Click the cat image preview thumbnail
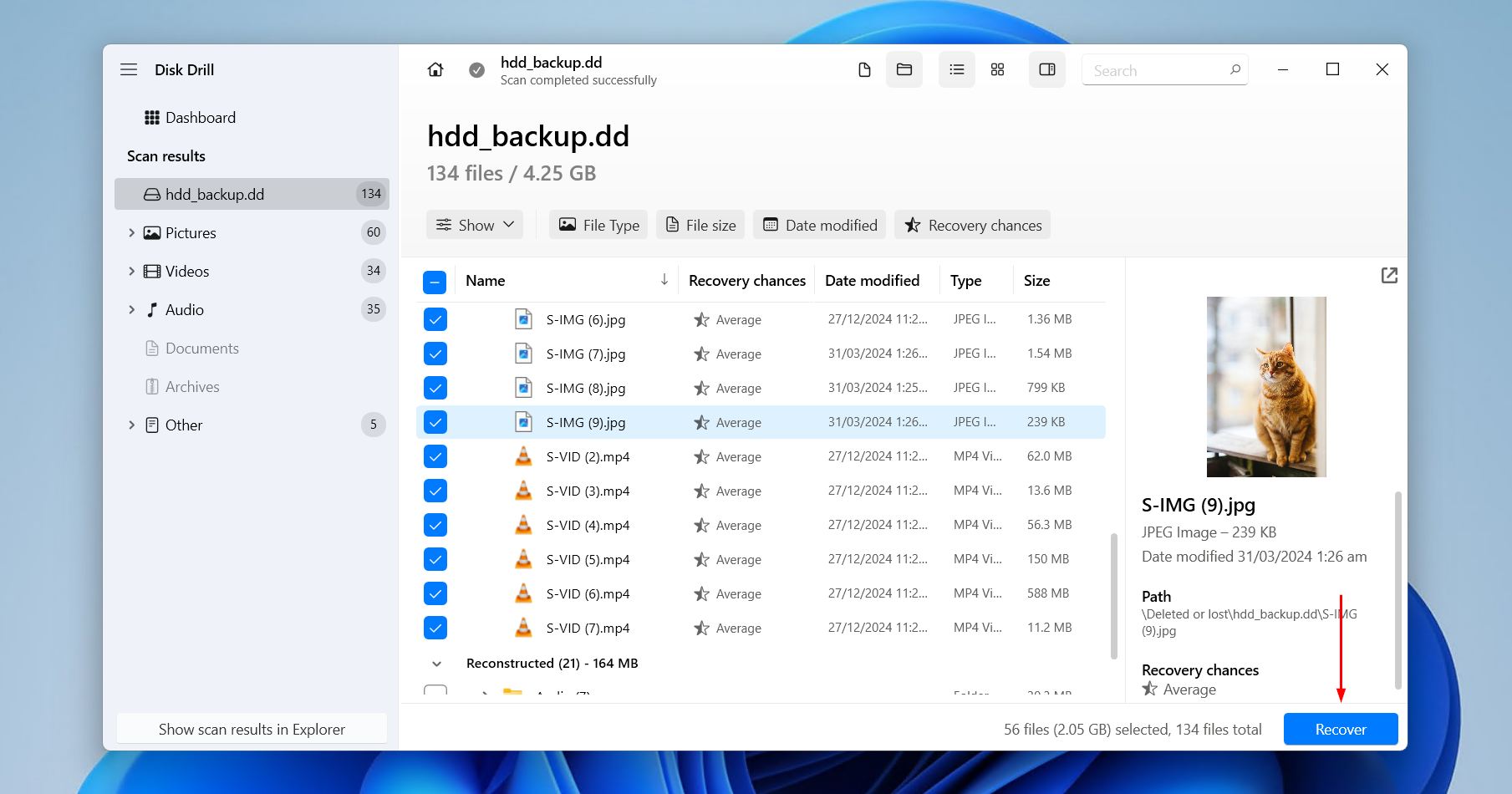The image size is (1512, 794). [1265, 386]
